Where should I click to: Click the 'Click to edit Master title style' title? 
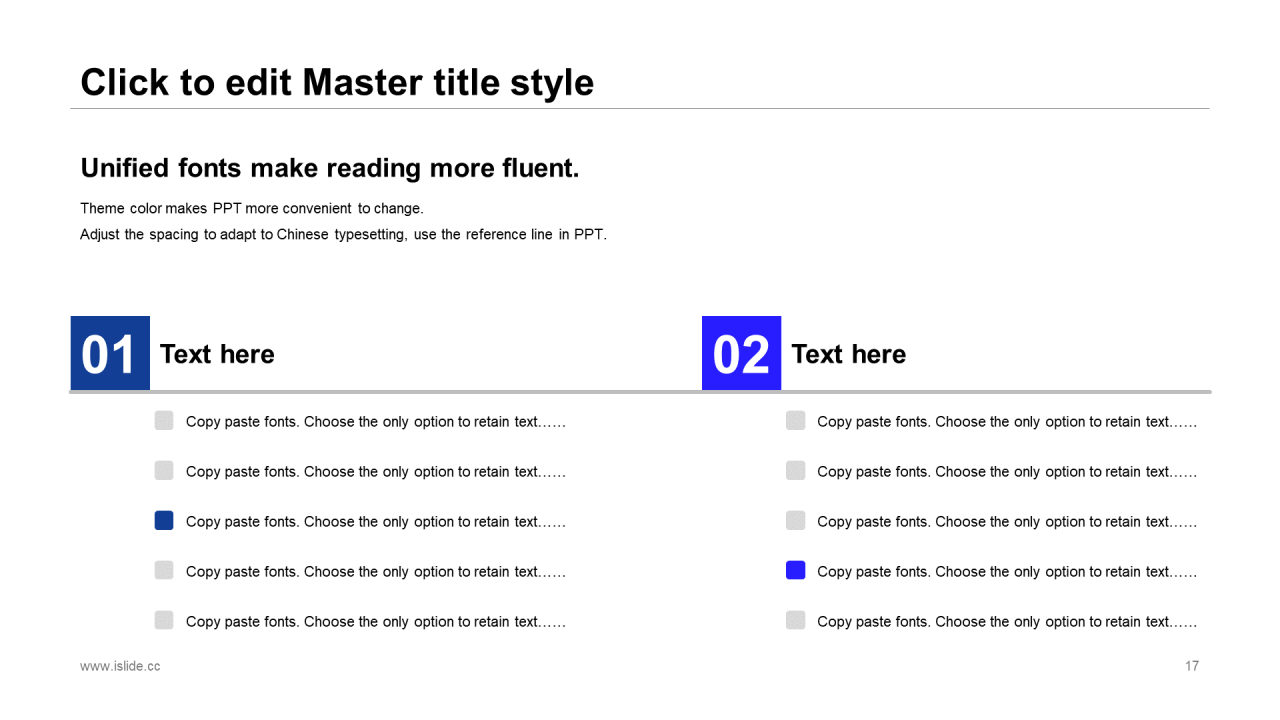click(337, 82)
